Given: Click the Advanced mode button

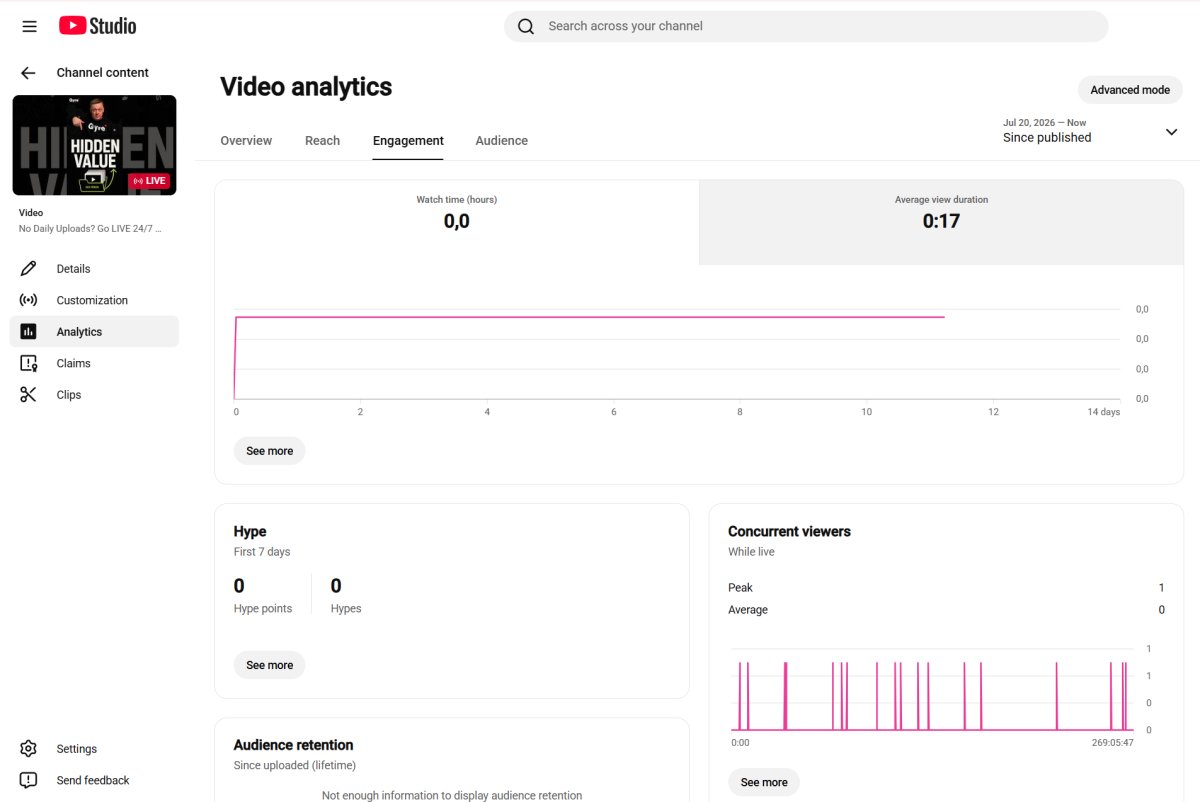Looking at the screenshot, I should 1130,90.
